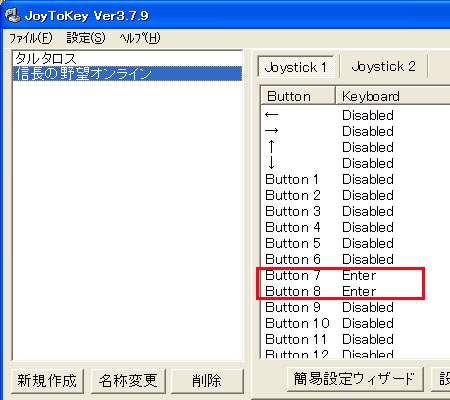Select the Button 9 row
Image resolution: width=450 pixels, height=400 pixels.
tap(355, 307)
